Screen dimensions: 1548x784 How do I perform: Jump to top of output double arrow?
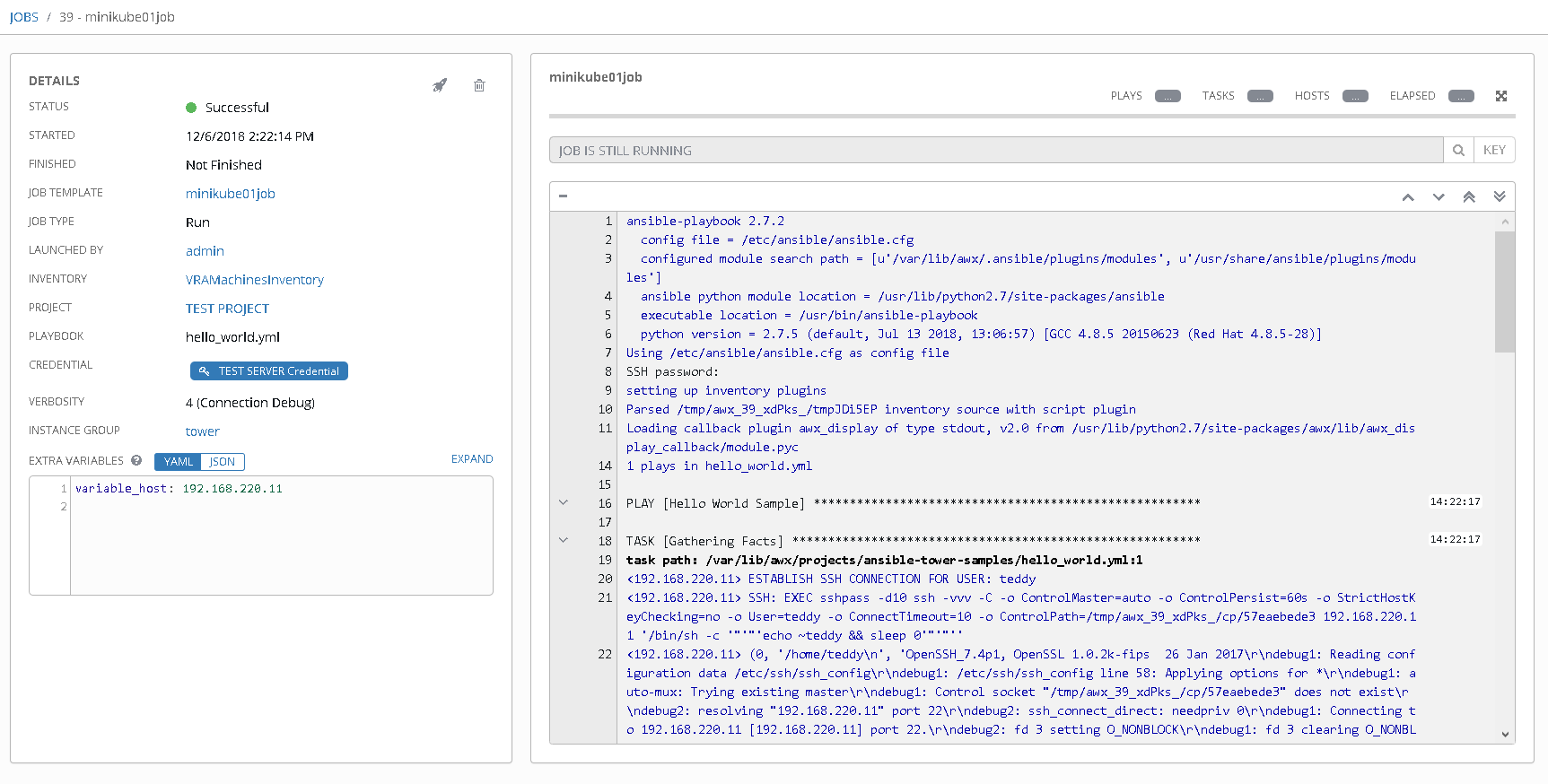[1469, 197]
